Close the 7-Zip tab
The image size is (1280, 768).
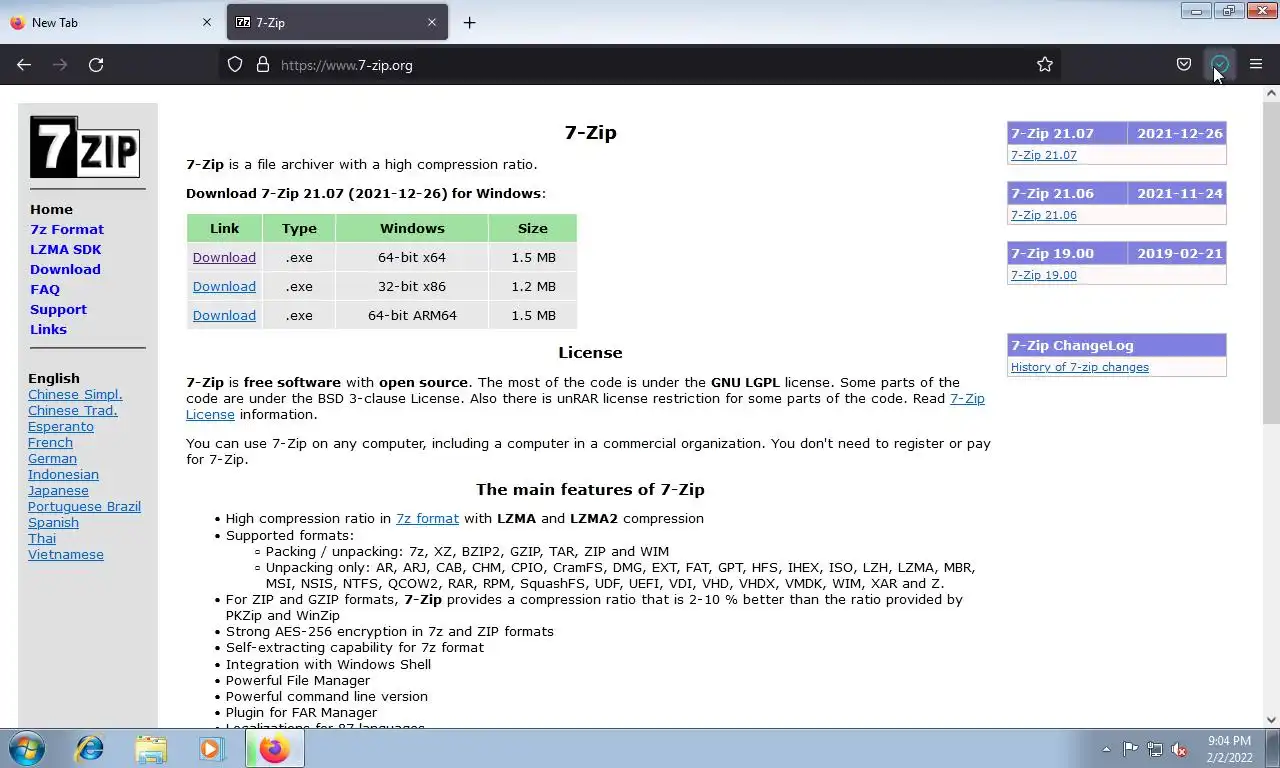click(432, 22)
